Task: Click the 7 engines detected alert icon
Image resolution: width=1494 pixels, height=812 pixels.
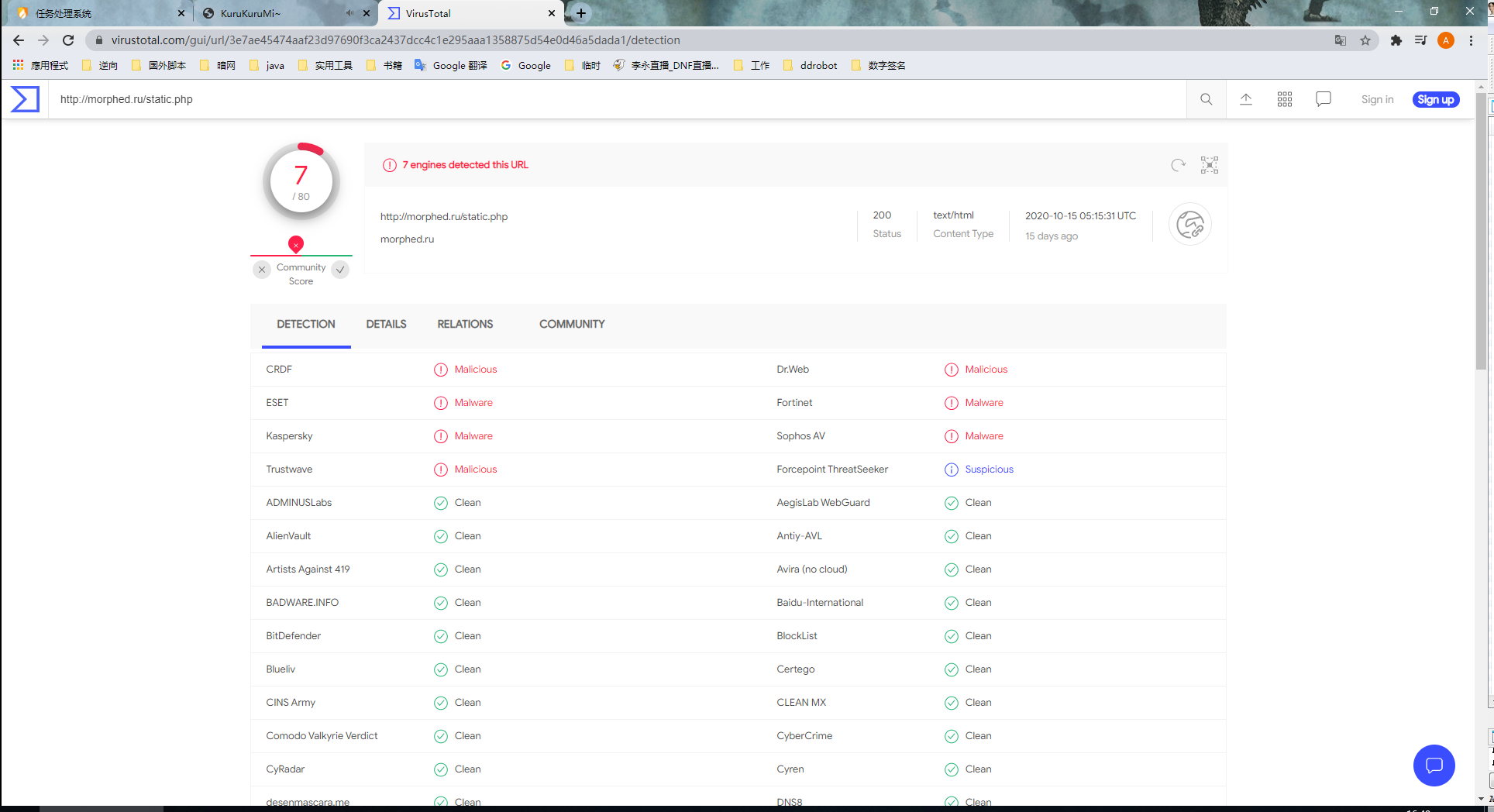Action: click(390, 165)
